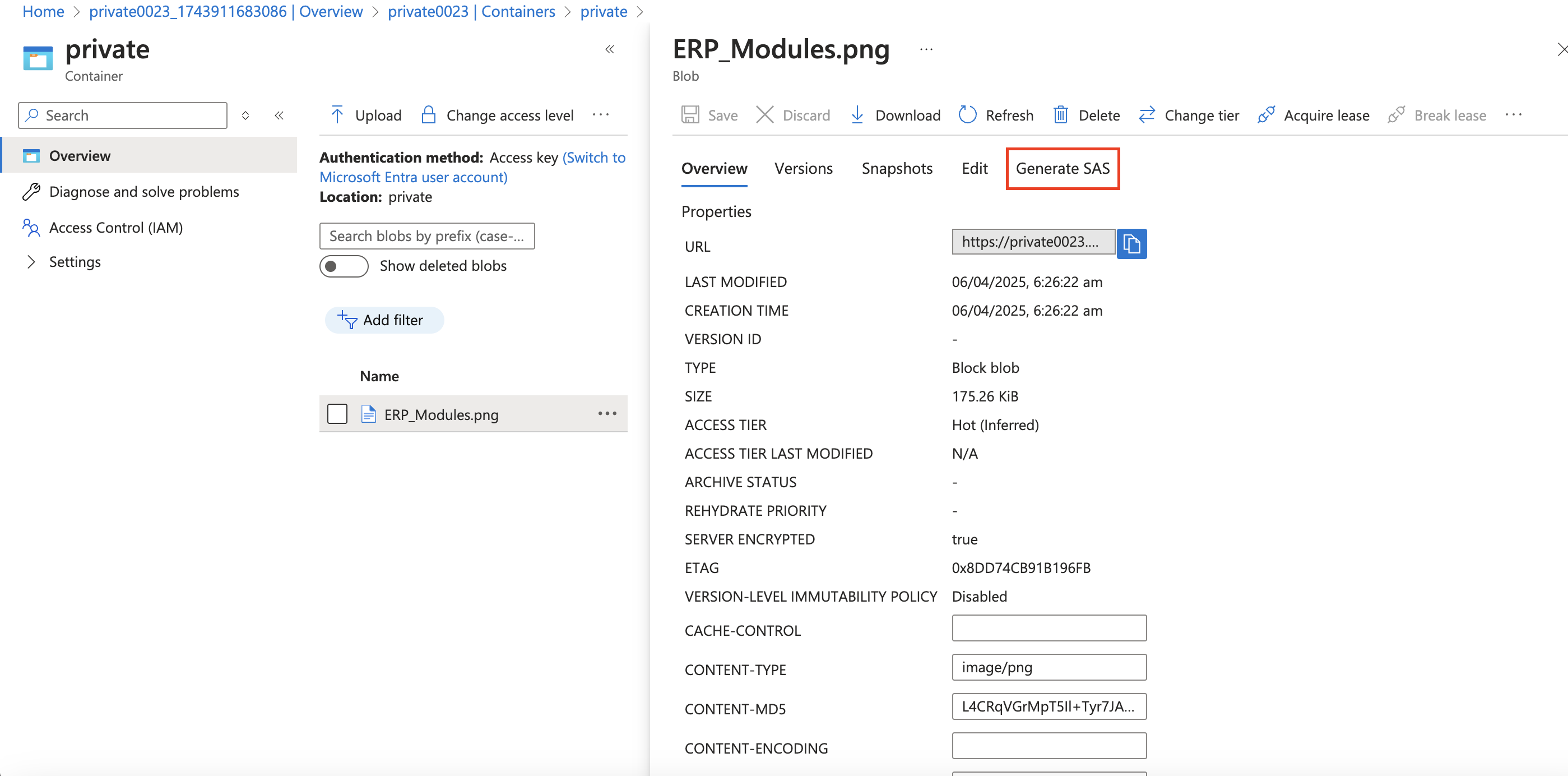Image resolution: width=1568 pixels, height=776 pixels.
Task: Click the Download arrow icon
Action: tap(857, 114)
